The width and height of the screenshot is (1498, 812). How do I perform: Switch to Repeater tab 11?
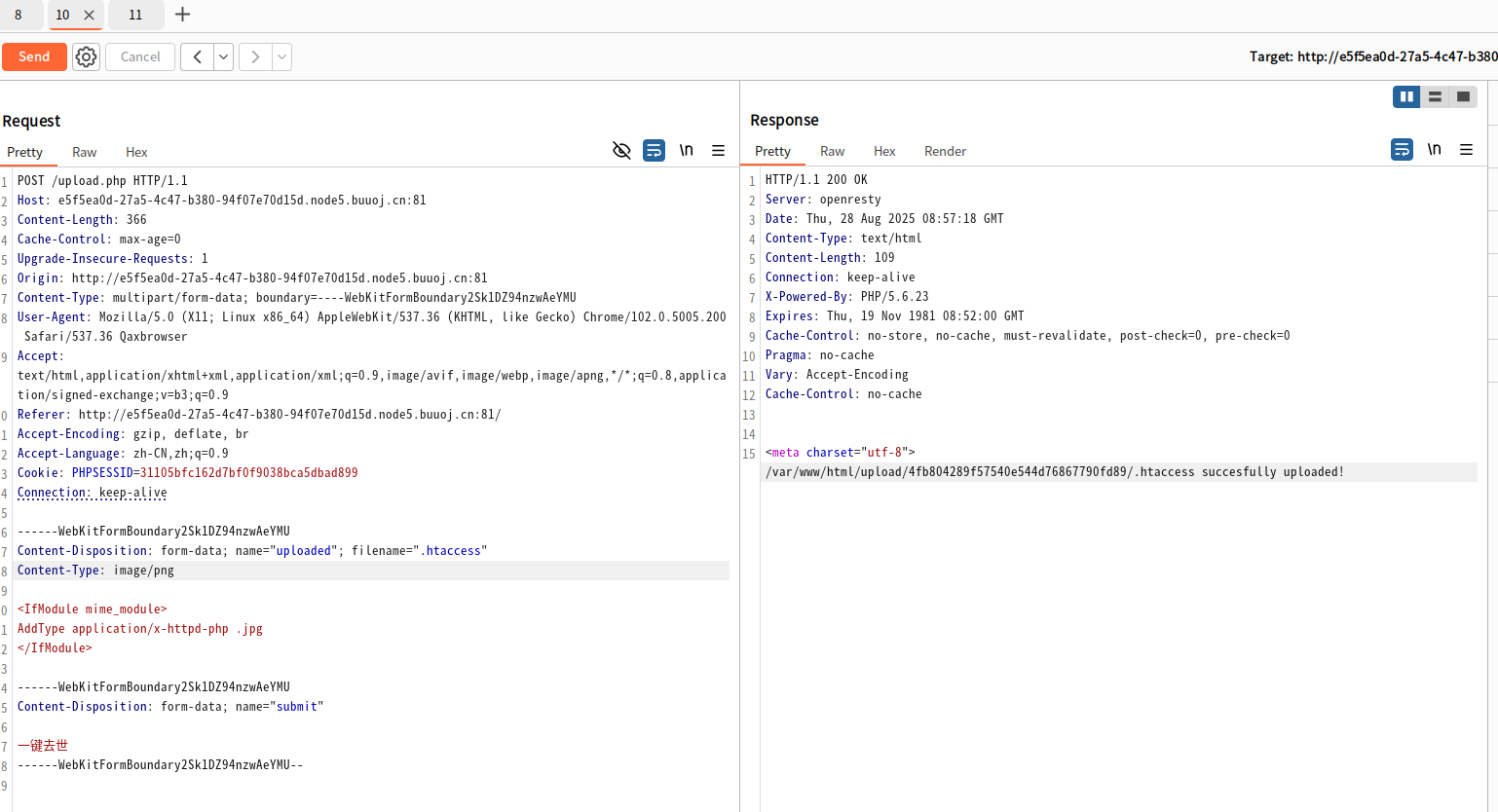(x=135, y=15)
